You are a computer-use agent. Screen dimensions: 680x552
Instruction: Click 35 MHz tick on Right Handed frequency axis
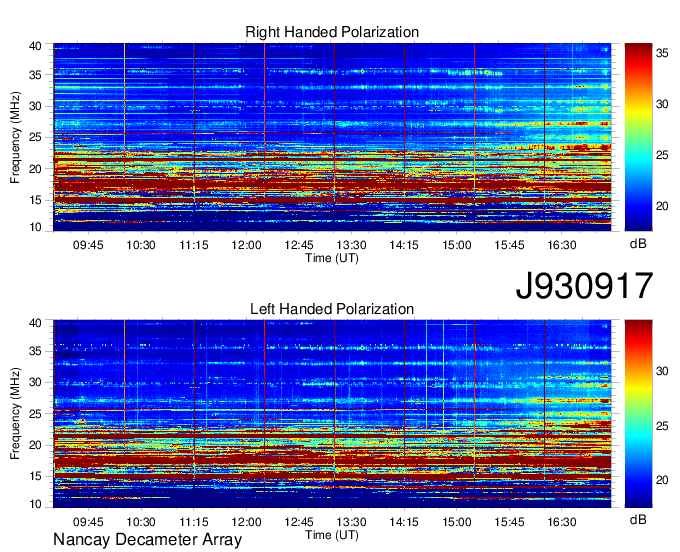[35, 75]
